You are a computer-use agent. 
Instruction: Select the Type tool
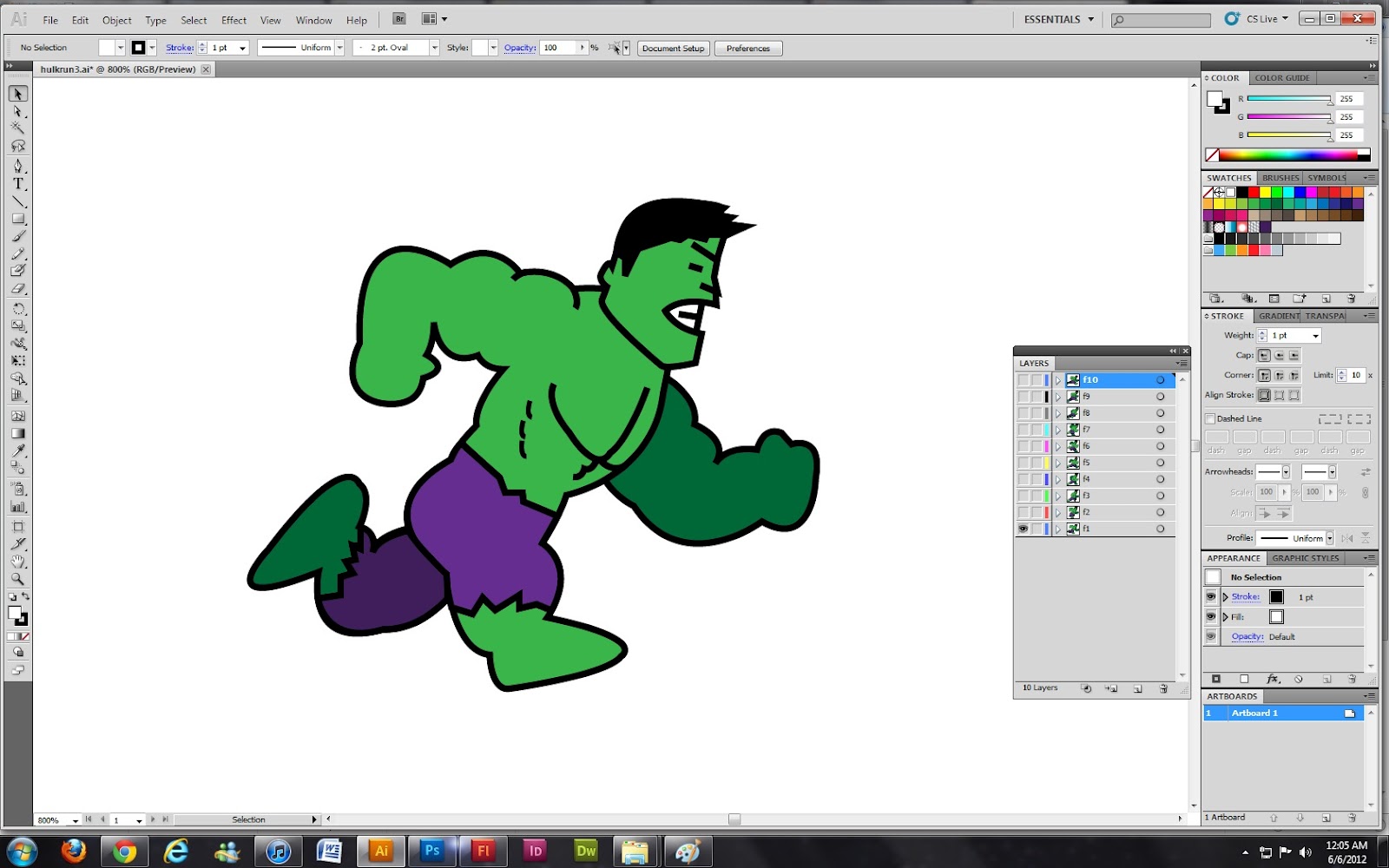(18, 184)
